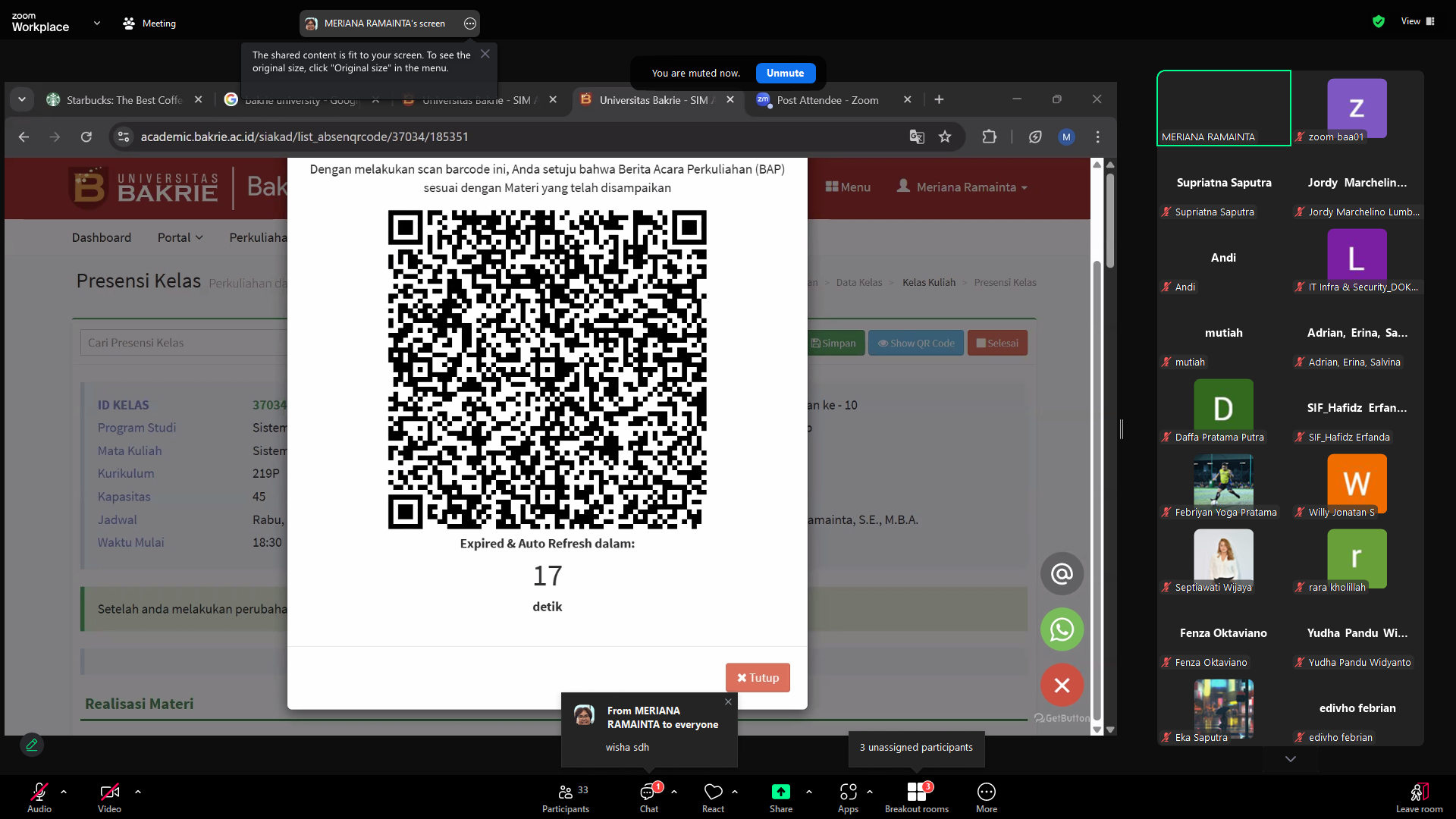This screenshot has width=1456, height=819.
Task: Open the Chrome three-dot menu
Action: [1098, 136]
